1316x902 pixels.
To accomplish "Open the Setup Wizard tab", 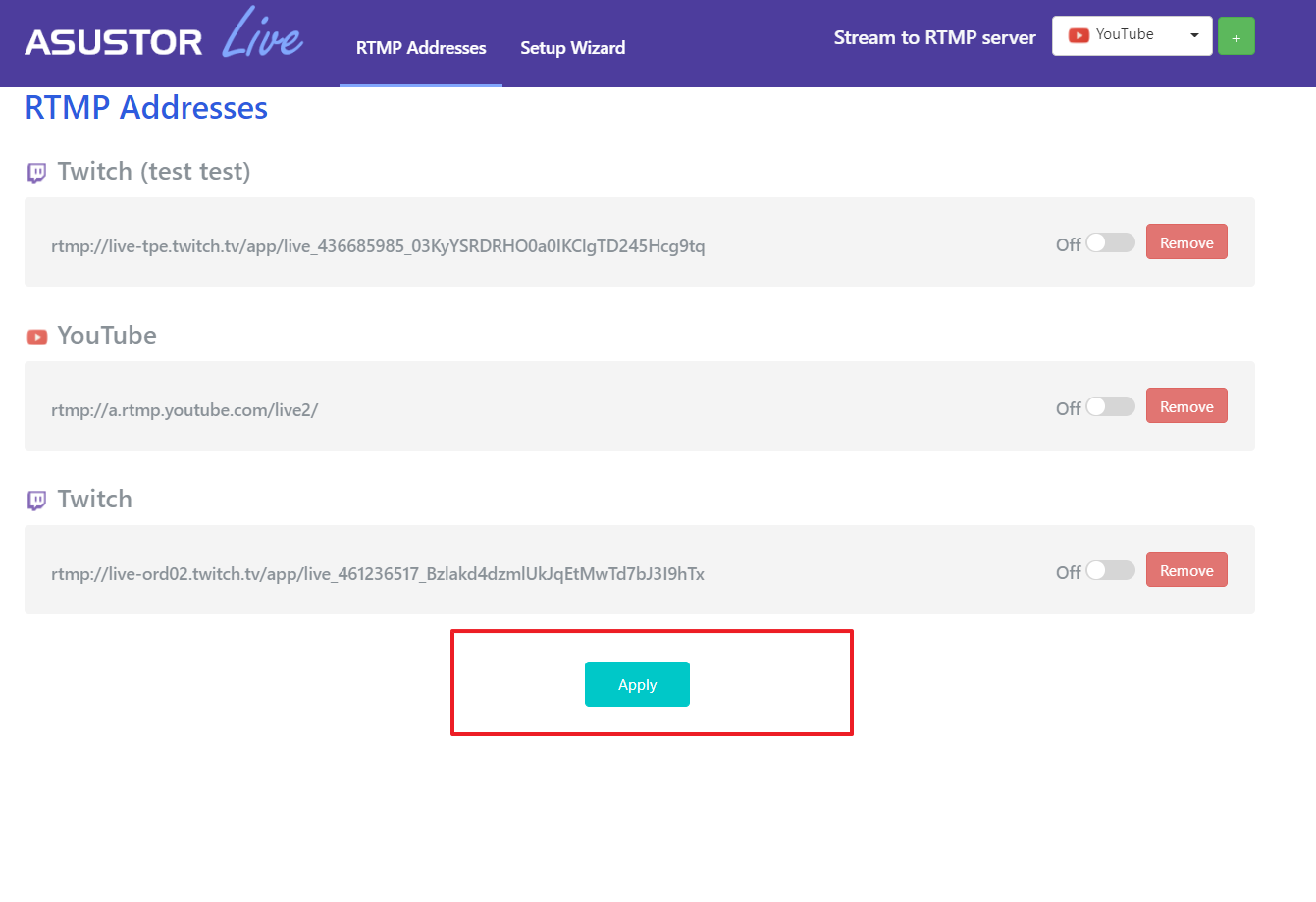I will click(x=572, y=48).
